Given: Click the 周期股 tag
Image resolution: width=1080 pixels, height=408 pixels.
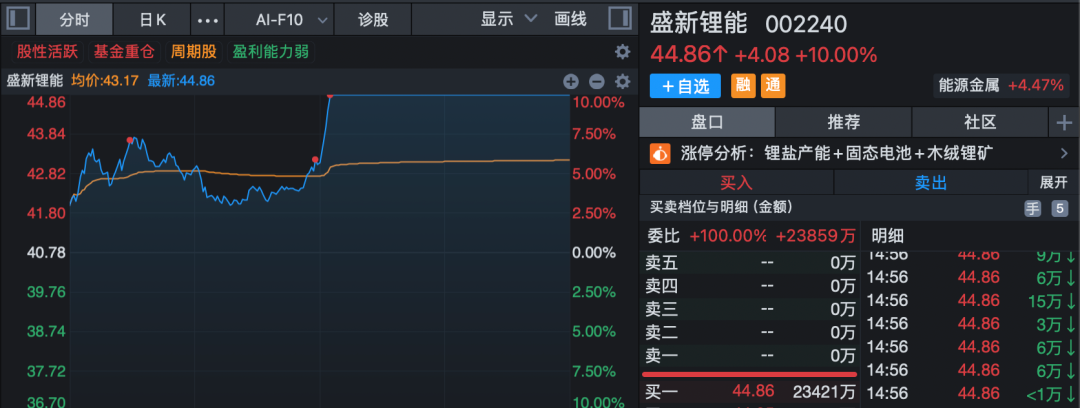Looking at the screenshot, I should [x=194, y=52].
